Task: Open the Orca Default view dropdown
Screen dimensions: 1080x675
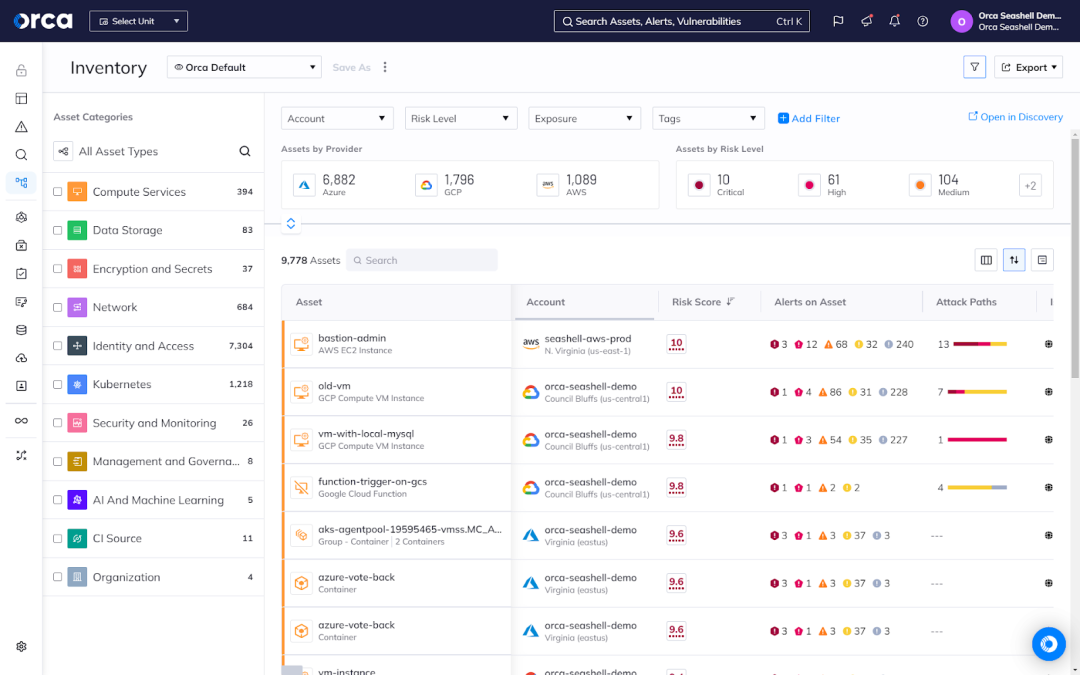Action: (245, 67)
